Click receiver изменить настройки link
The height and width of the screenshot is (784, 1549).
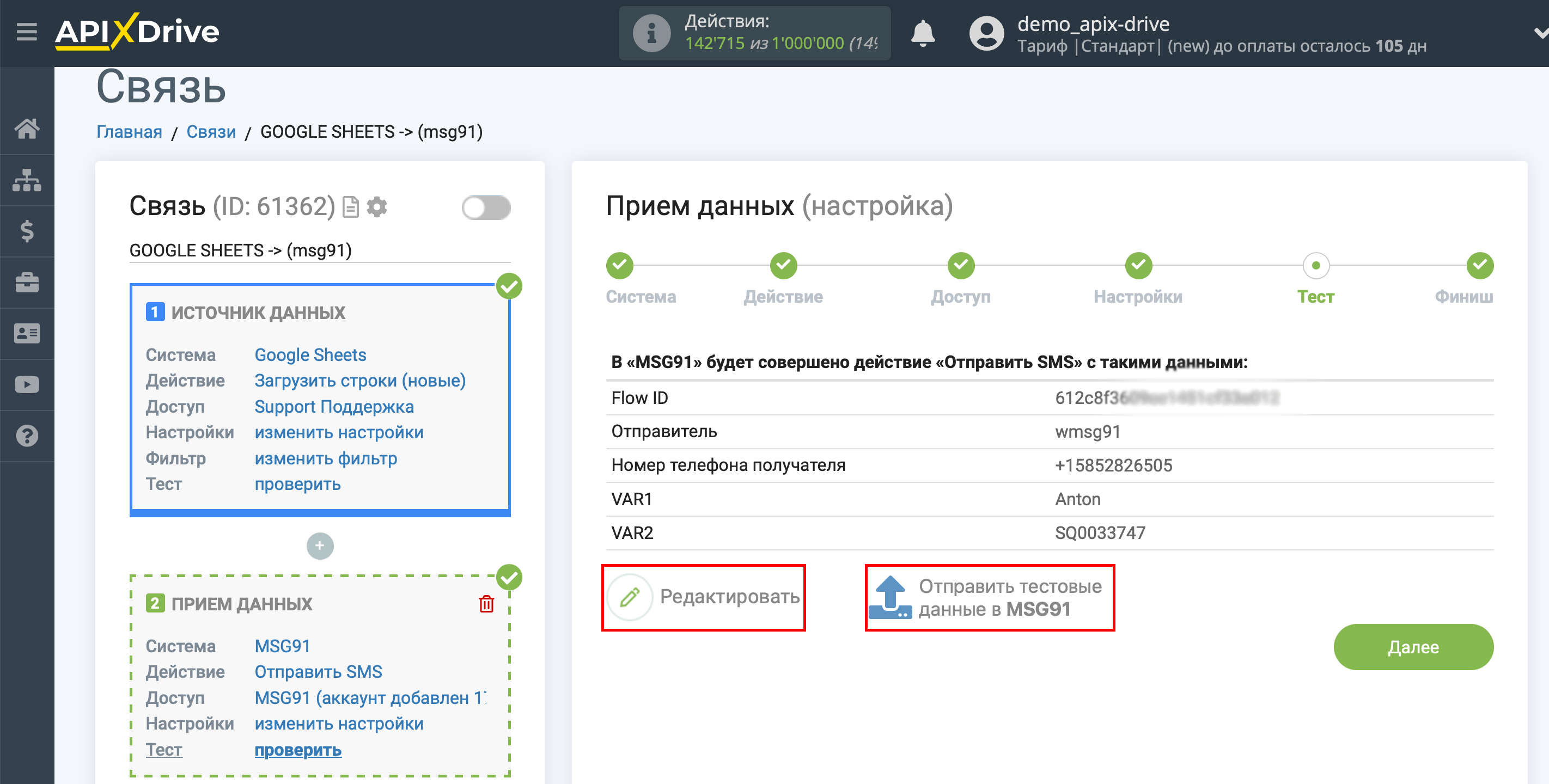click(339, 723)
